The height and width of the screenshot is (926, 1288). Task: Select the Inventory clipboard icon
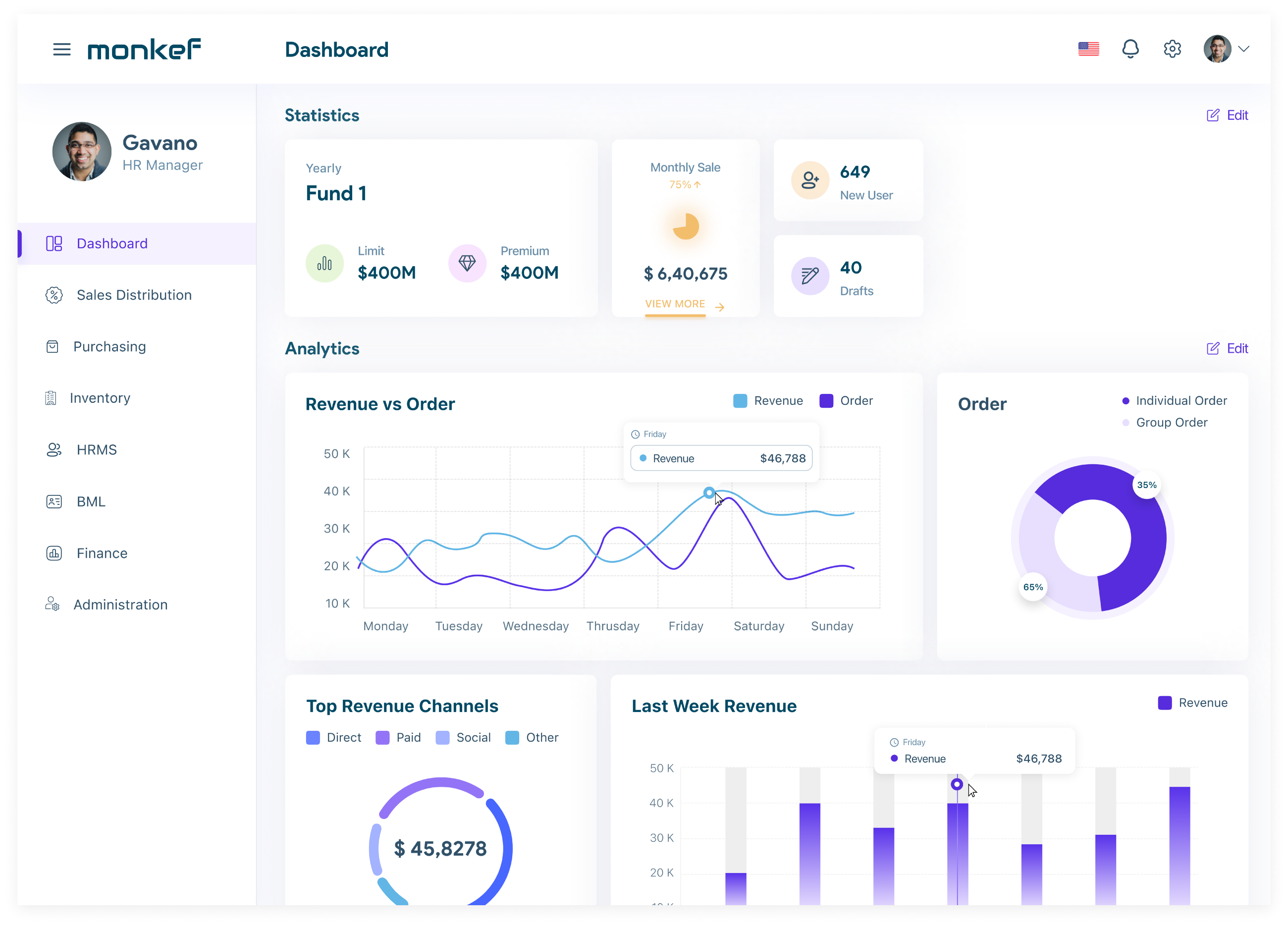click(51, 398)
